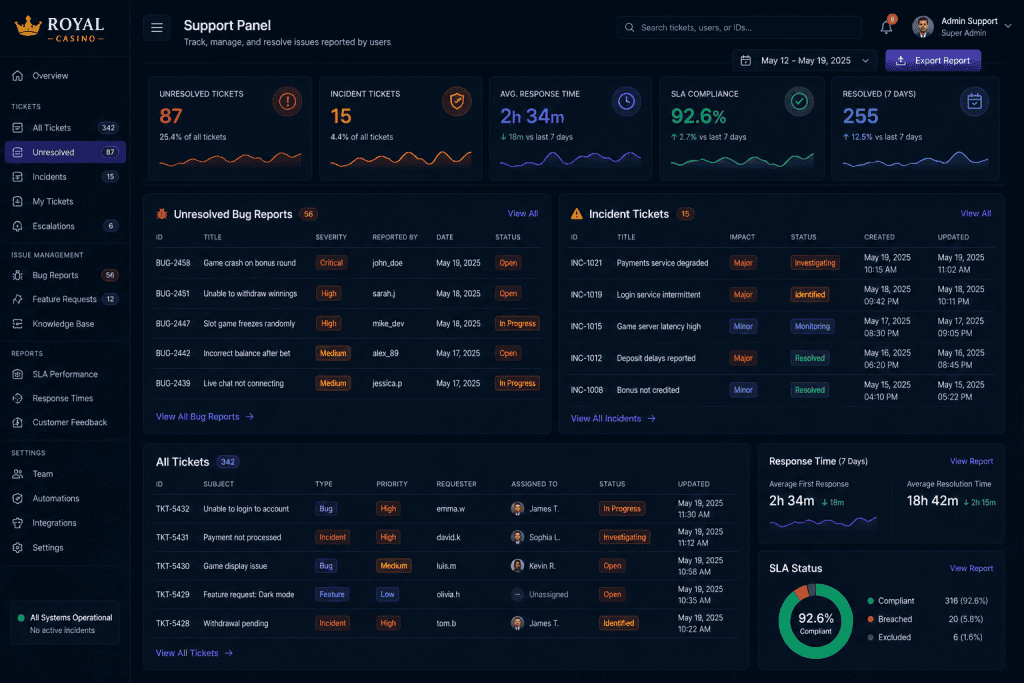Open View Report for Response Time
Image resolution: width=1024 pixels, height=683 pixels.
coord(971,461)
